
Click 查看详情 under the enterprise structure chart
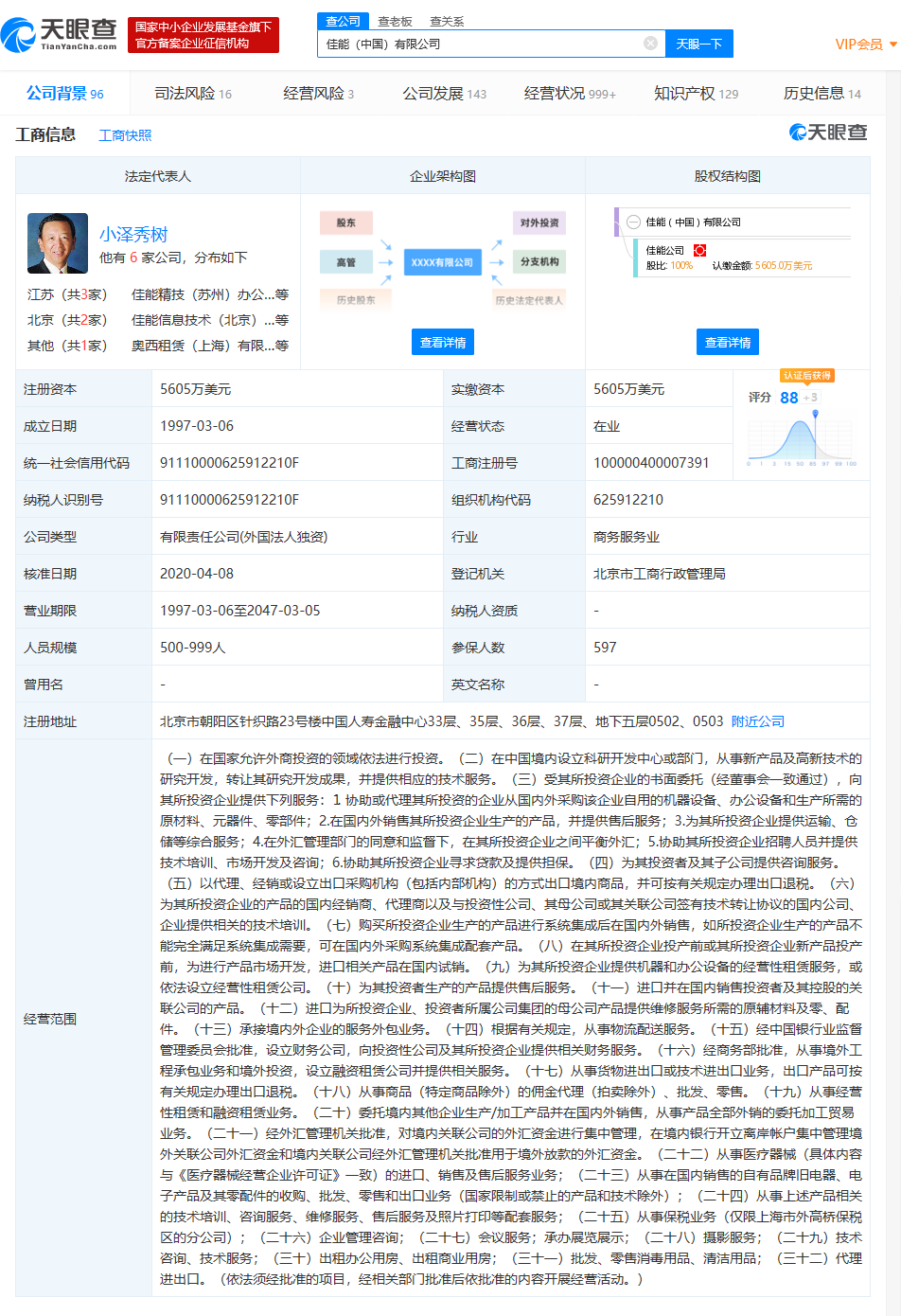(443, 343)
